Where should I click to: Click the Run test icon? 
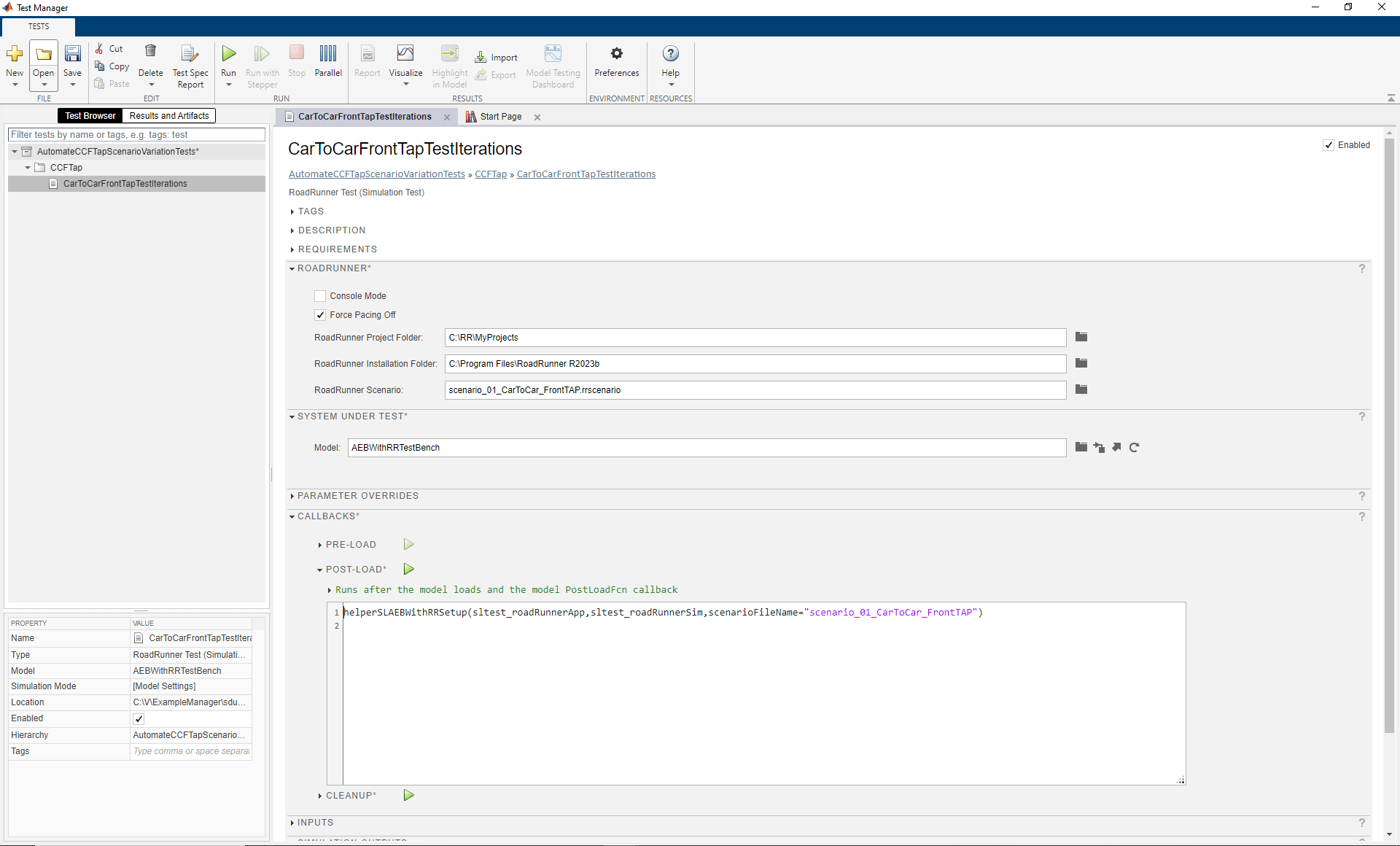pos(228,54)
